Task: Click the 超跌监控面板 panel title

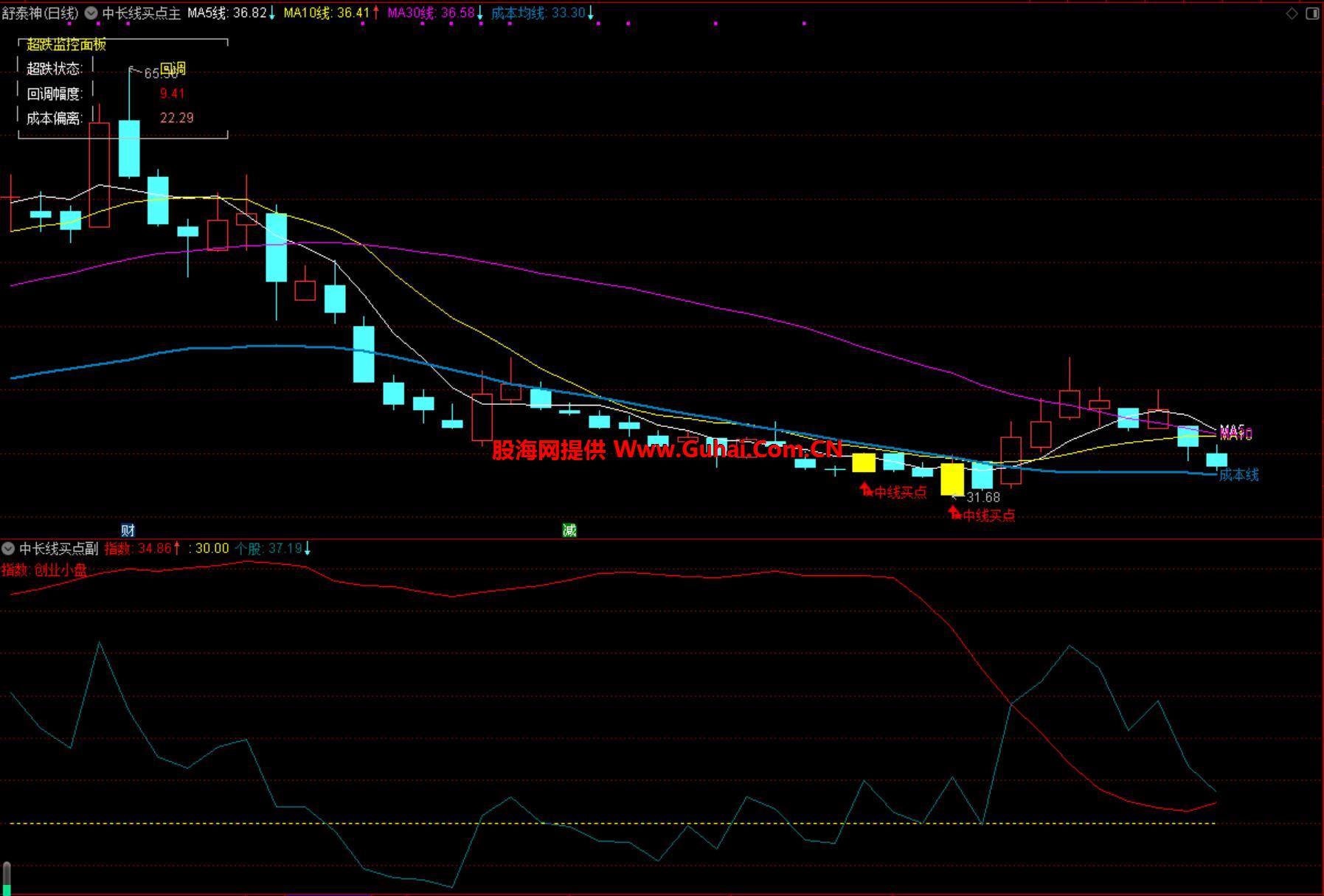Action: pyautogui.click(x=66, y=44)
